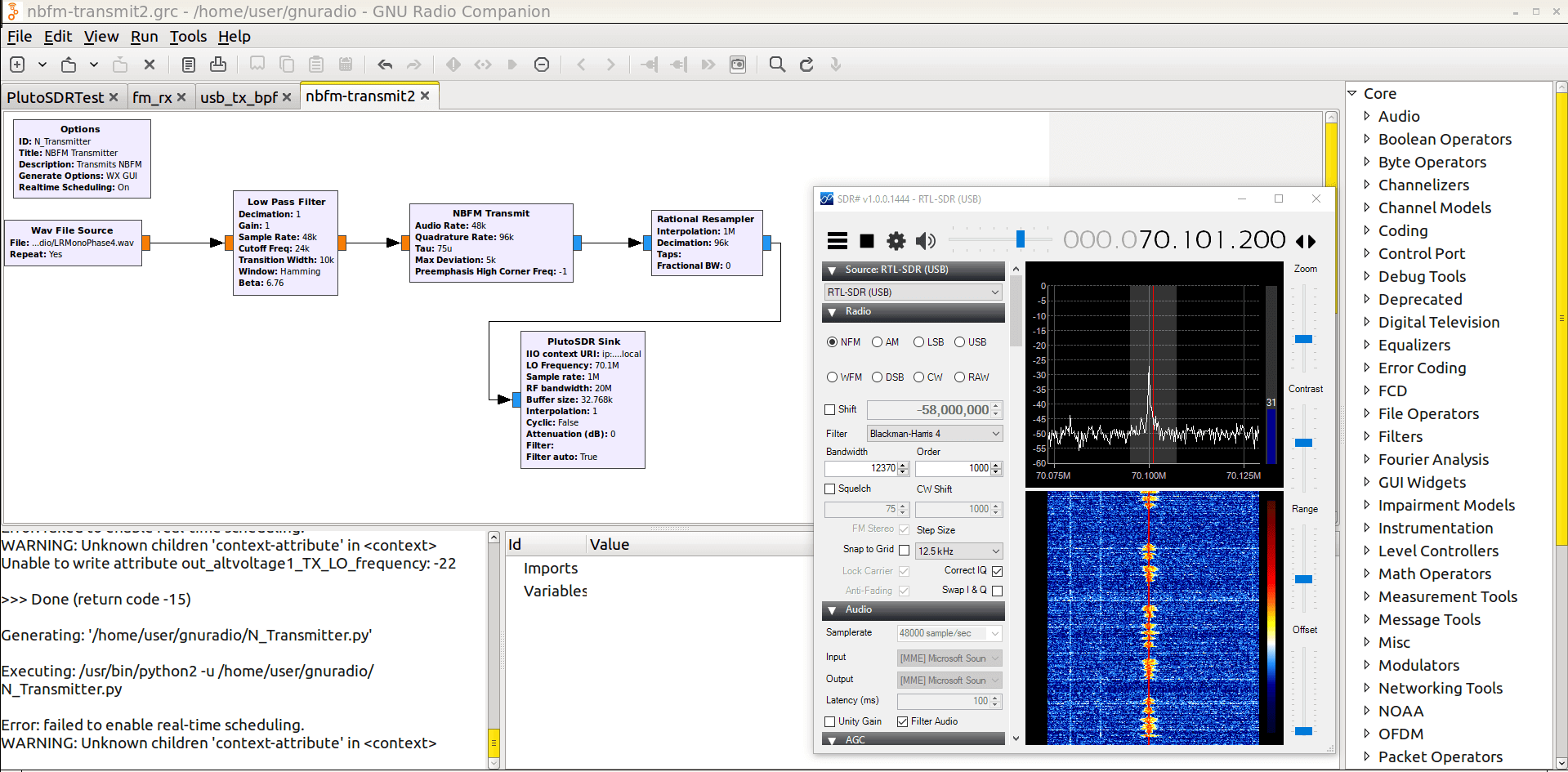The height and width of the screenshot is (772, 1568).
Task: Adjust the Contrast slider in SDR#
Action: 1304,442
